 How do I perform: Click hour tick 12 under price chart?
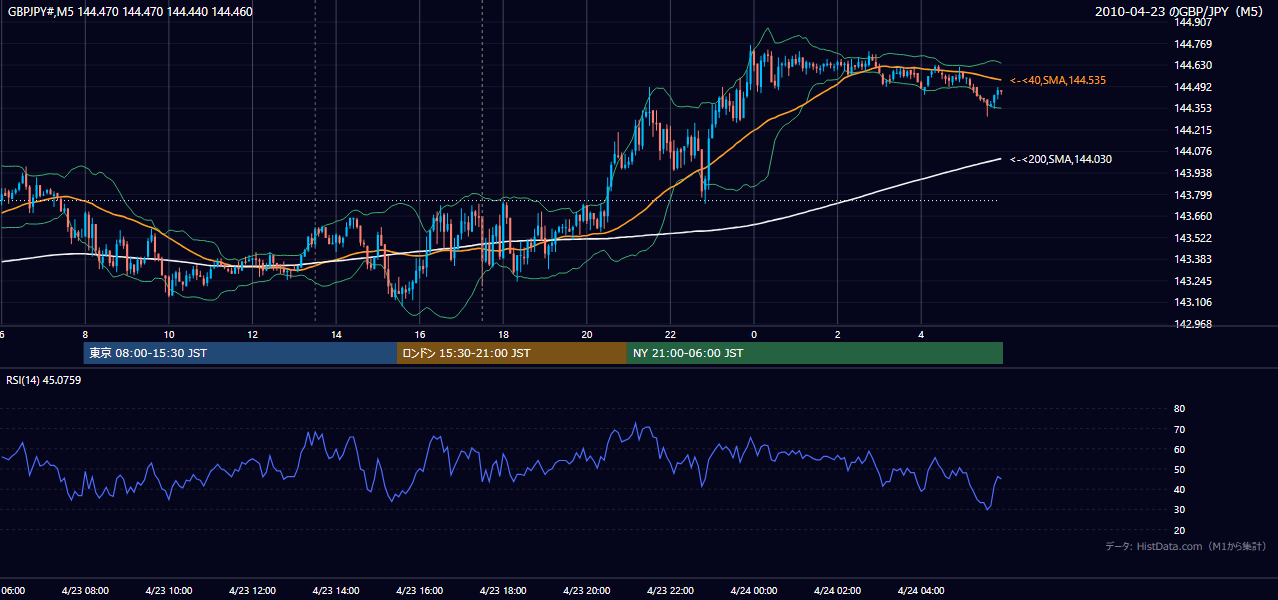(253, 334)
